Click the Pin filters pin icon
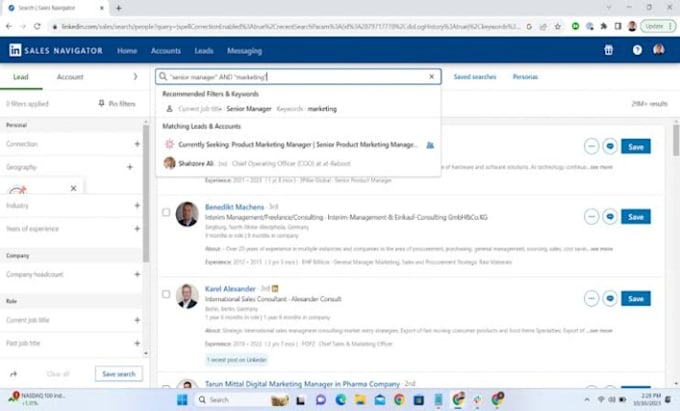 tap(101, 103)
